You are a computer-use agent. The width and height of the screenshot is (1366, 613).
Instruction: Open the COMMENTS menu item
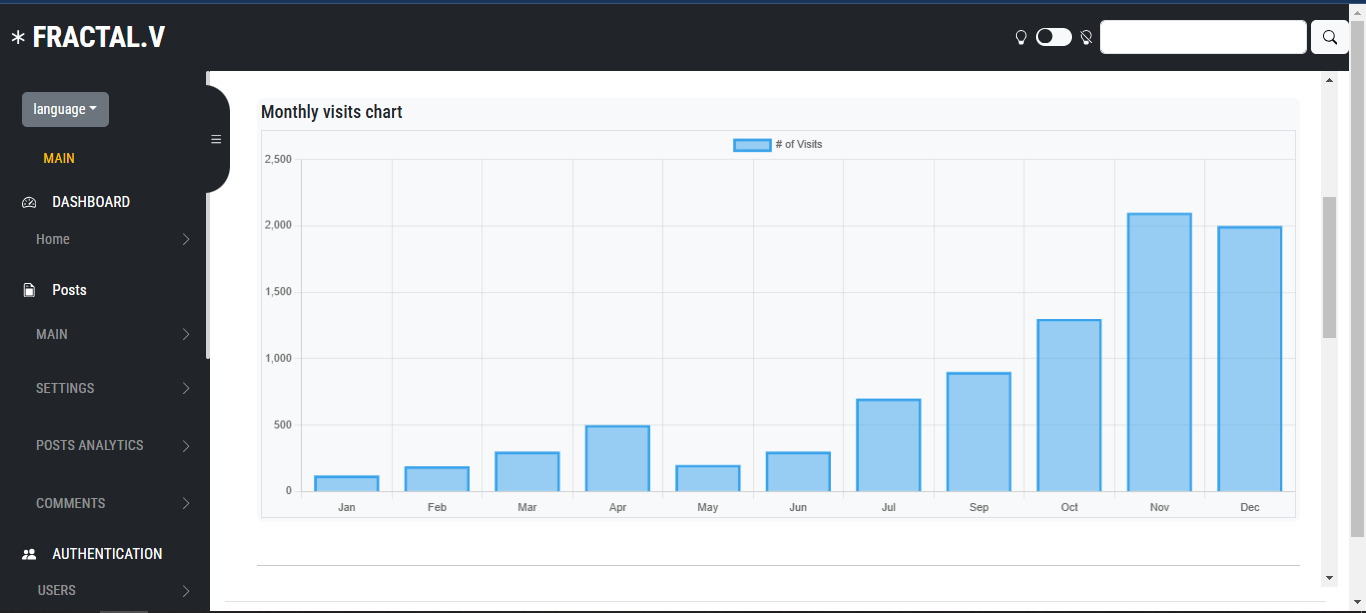click(x=71, y=503)
